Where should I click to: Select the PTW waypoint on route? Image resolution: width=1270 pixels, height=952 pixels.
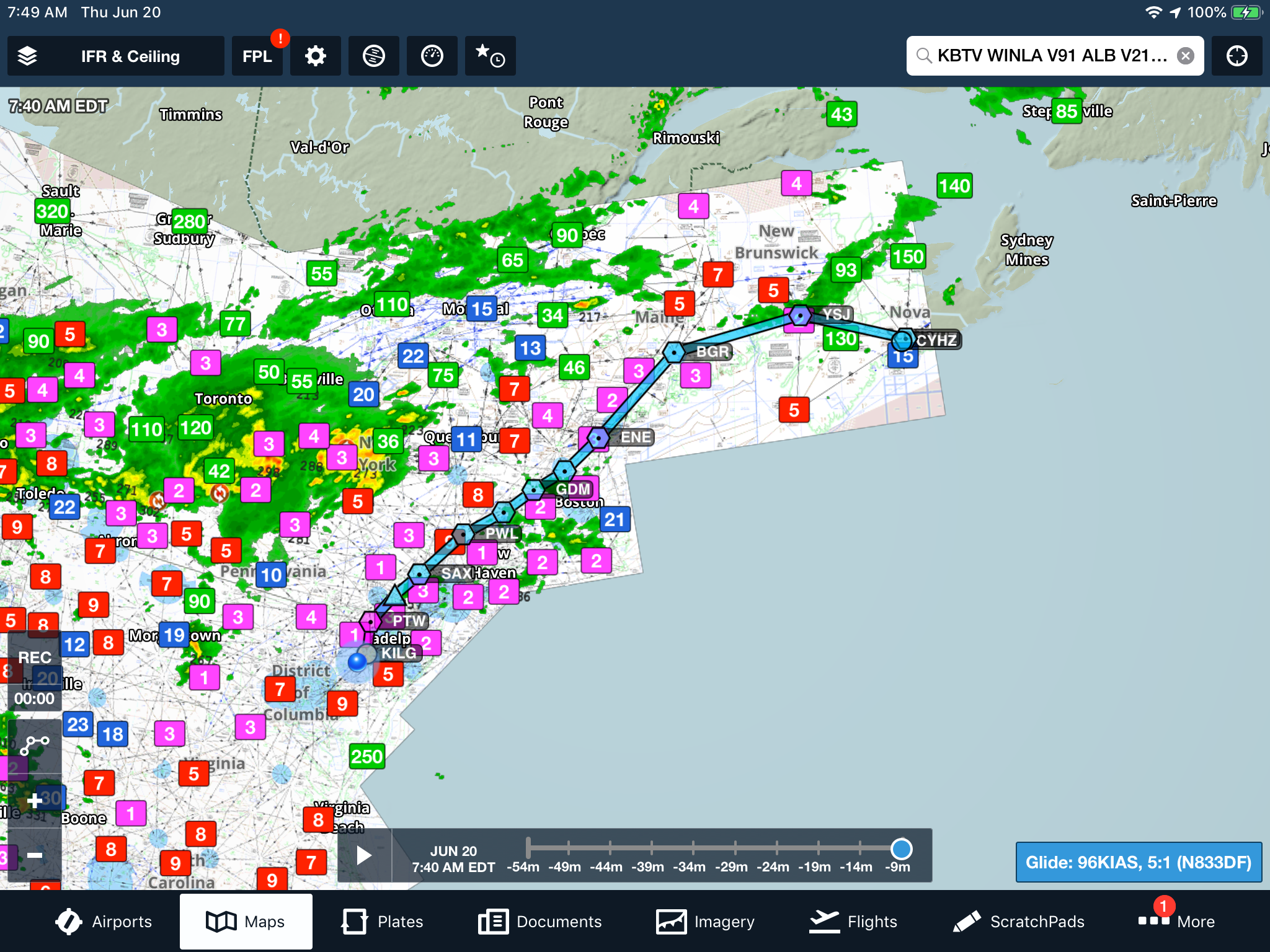[x=371, y=621]
